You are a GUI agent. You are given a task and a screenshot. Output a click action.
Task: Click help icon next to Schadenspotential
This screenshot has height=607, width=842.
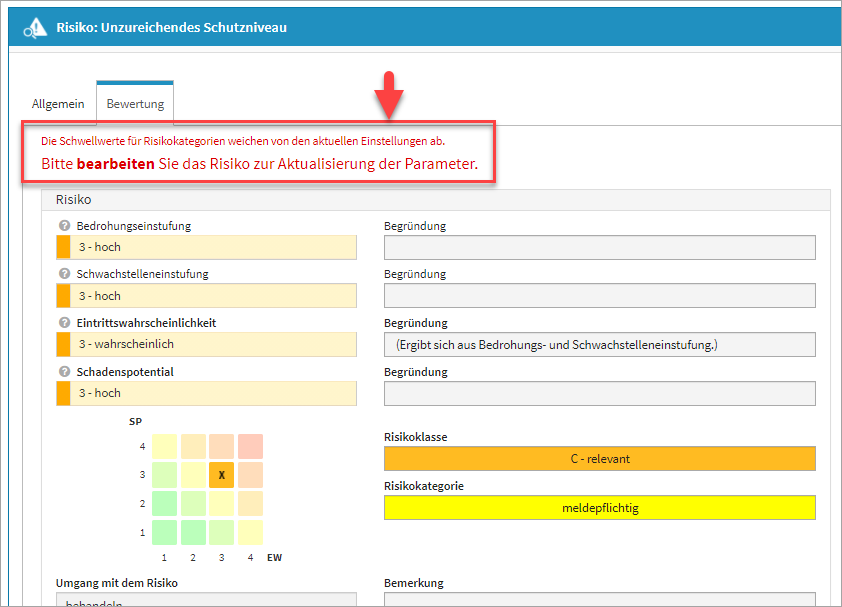[64, 372]
